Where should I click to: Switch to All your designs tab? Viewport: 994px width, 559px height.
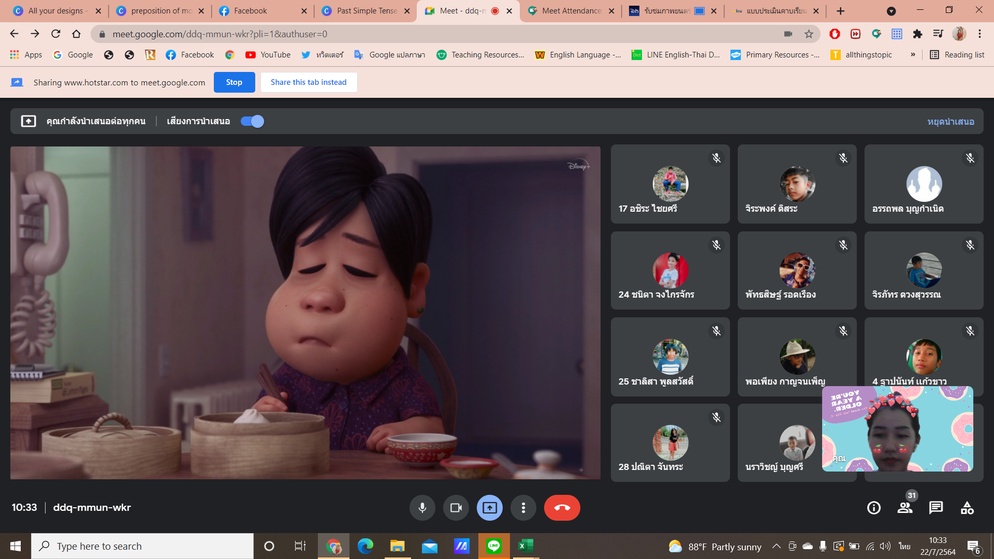pyautogui.click(x=56, y=11)
